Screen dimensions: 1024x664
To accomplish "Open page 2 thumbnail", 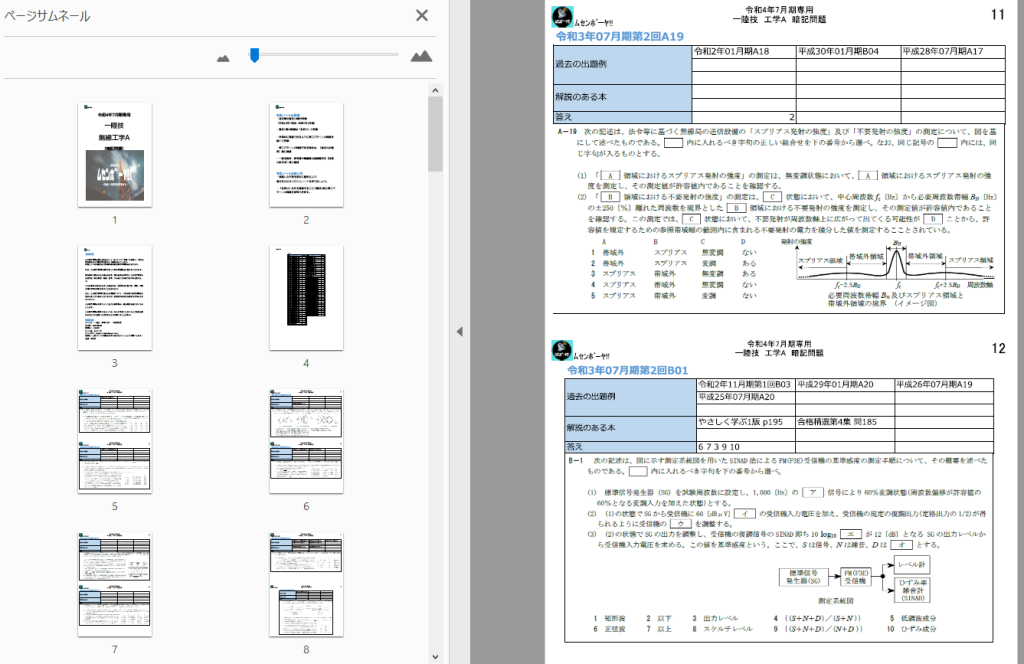I will (x=306, y=155).
